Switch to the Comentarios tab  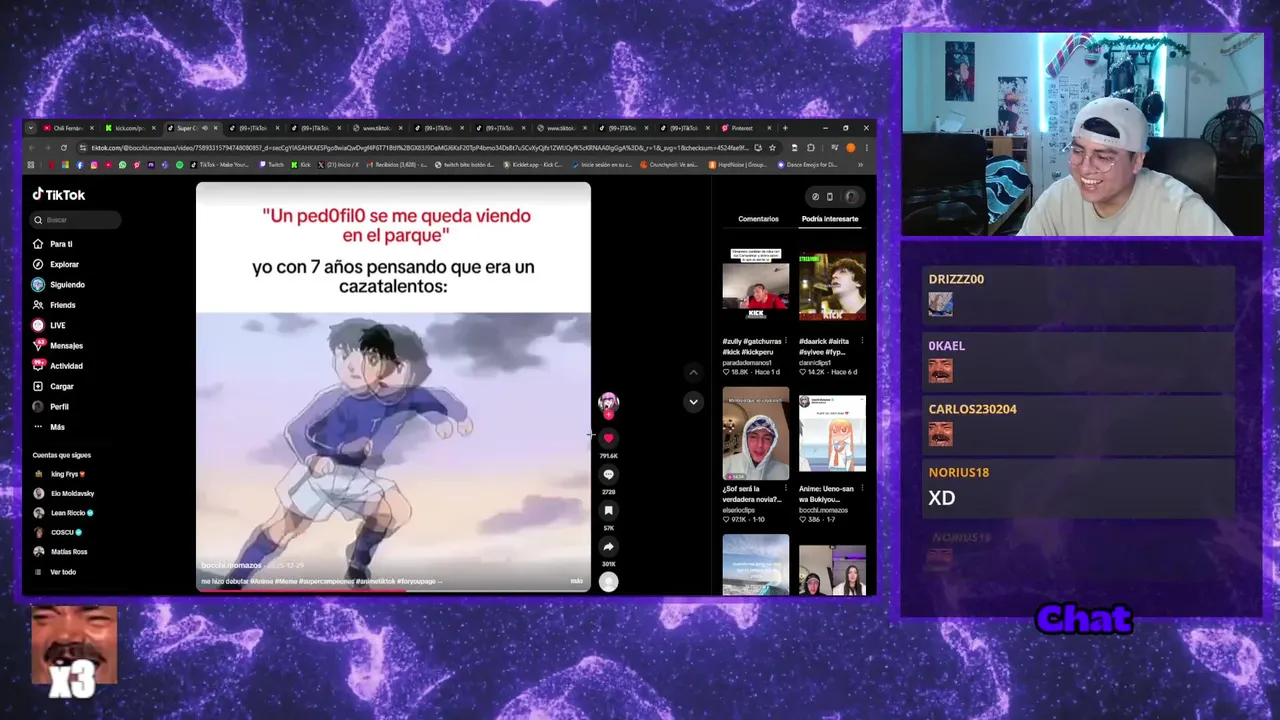click(x=758, y=219)
